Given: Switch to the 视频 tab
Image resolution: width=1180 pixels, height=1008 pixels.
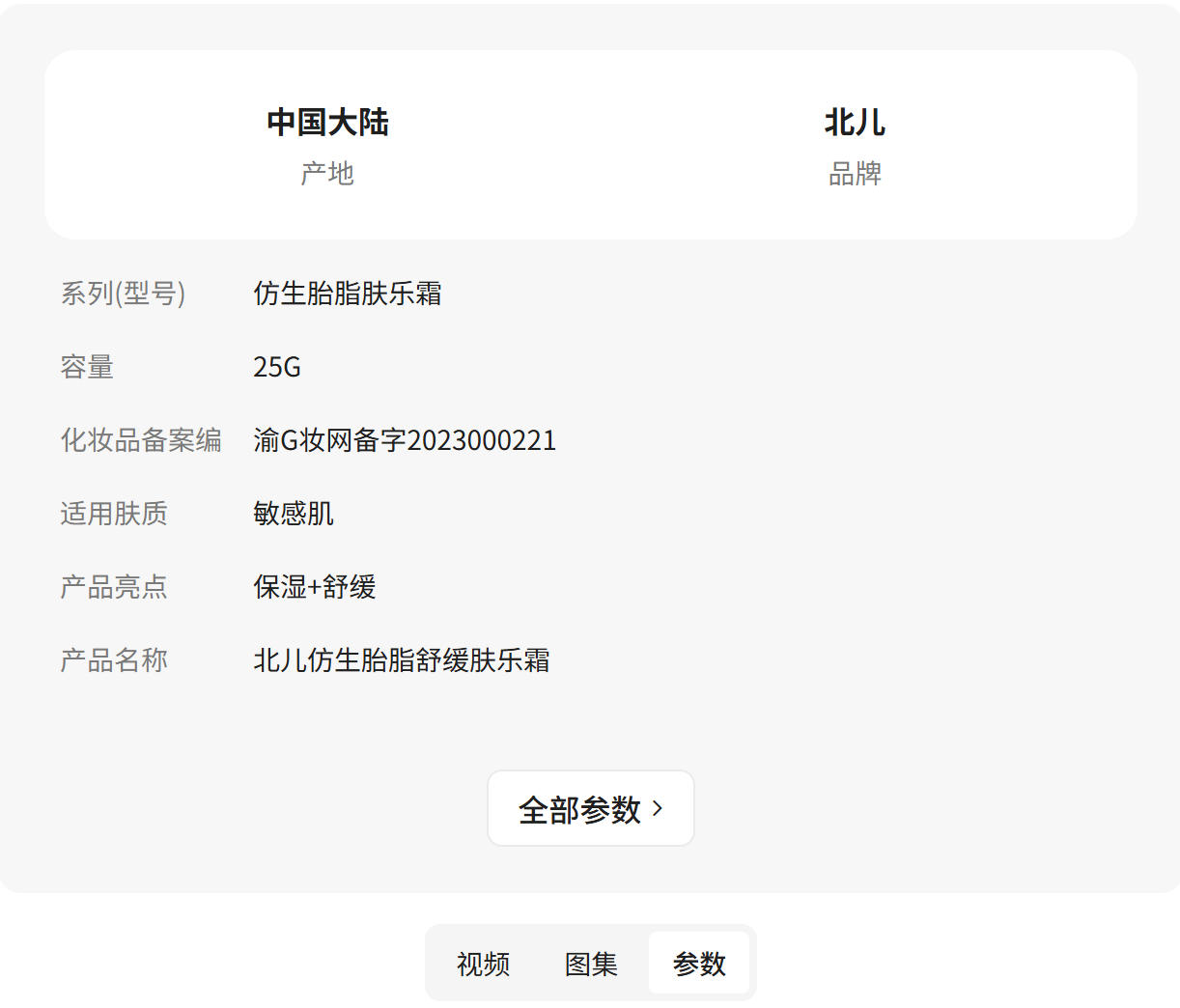Looking at the screenshot, I should point(483,964).
